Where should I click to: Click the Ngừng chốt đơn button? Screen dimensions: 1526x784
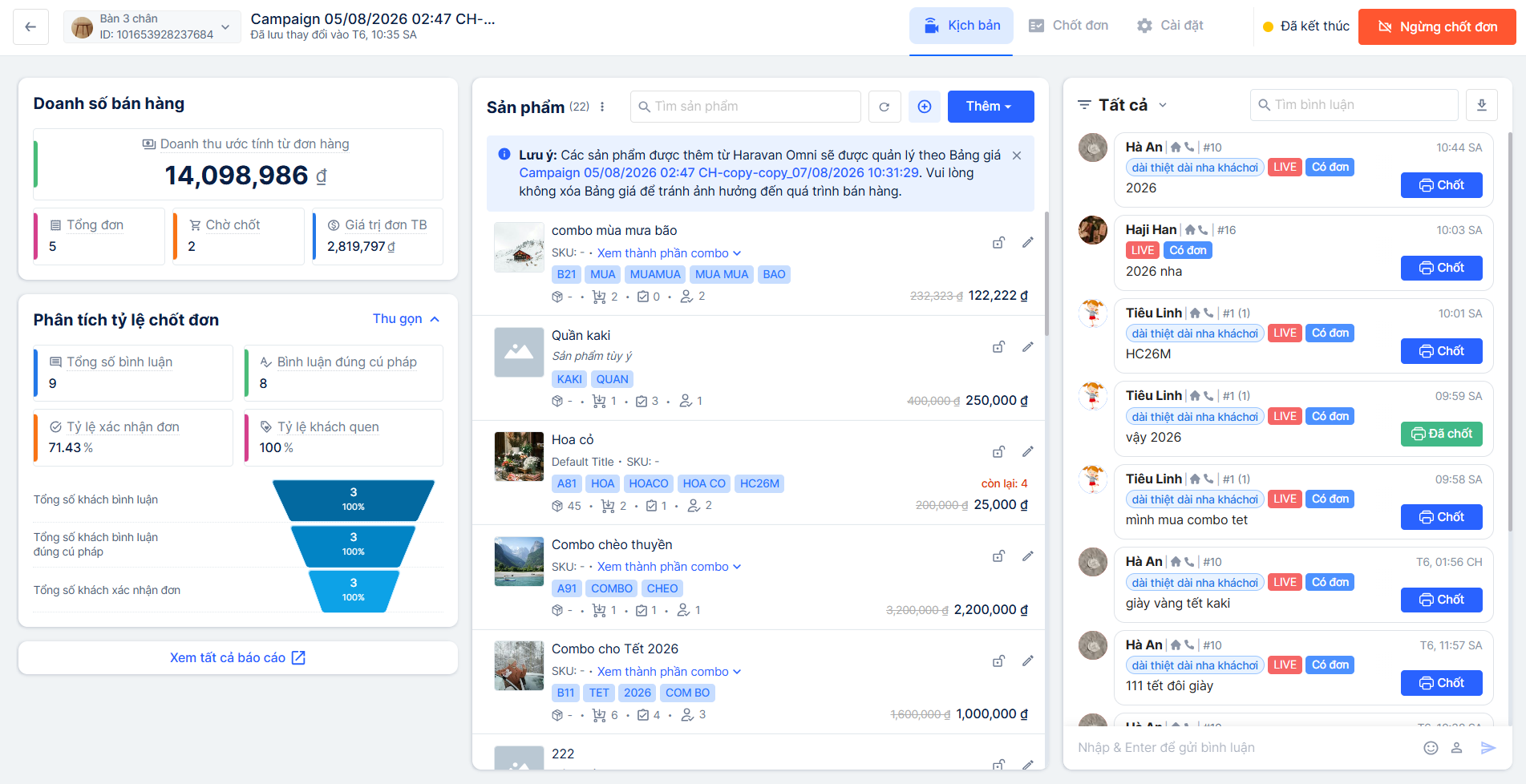click(1437, 26)
